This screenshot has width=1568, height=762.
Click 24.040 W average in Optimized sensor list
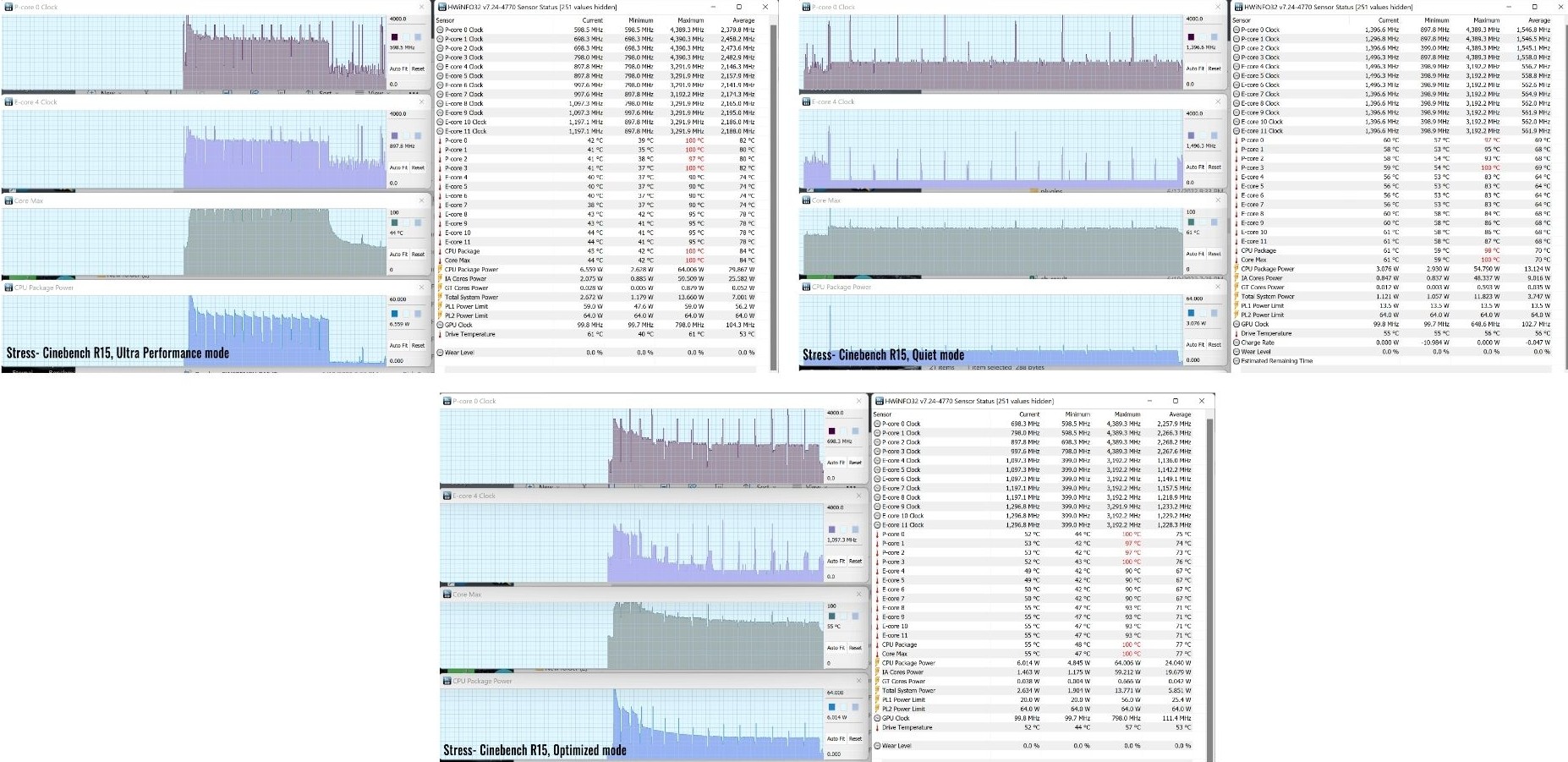pyautogui.click(x=1177, y=663)
